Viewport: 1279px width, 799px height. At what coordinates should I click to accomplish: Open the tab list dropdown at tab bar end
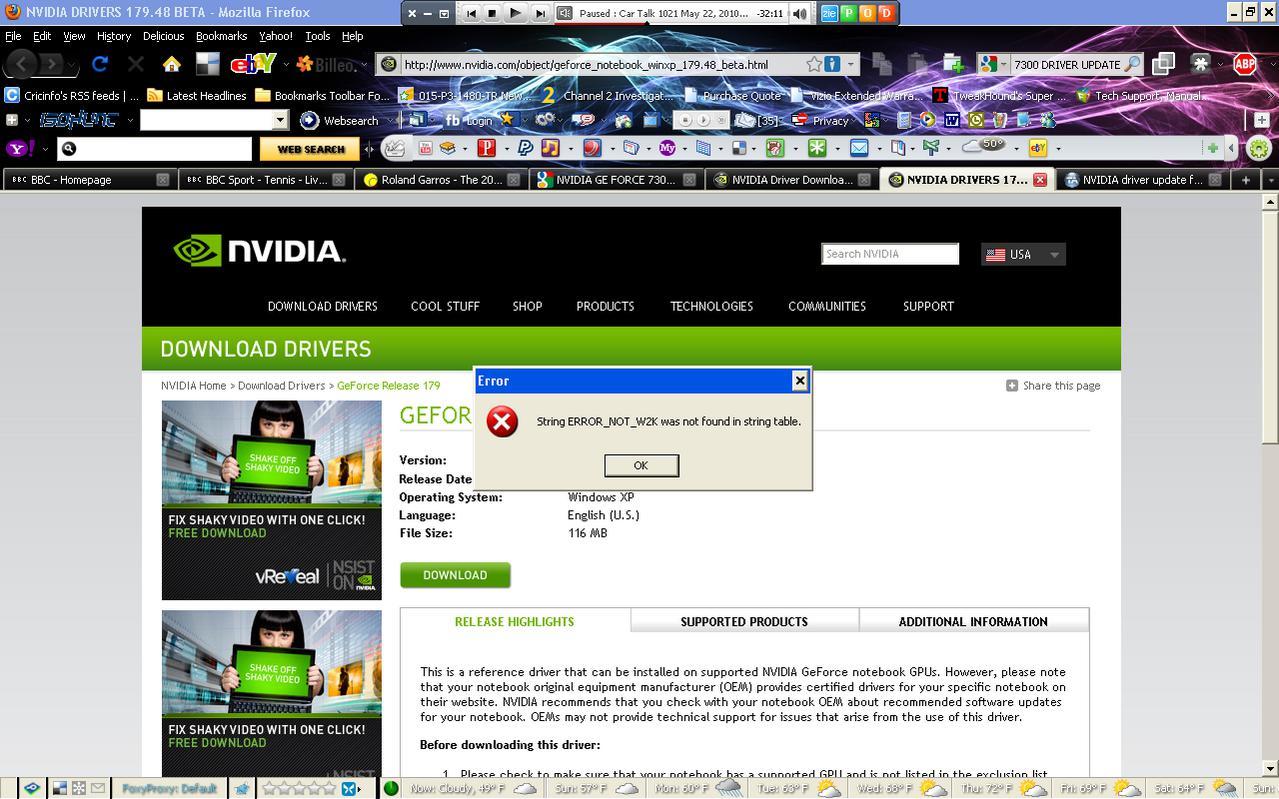click(1271, 180)
